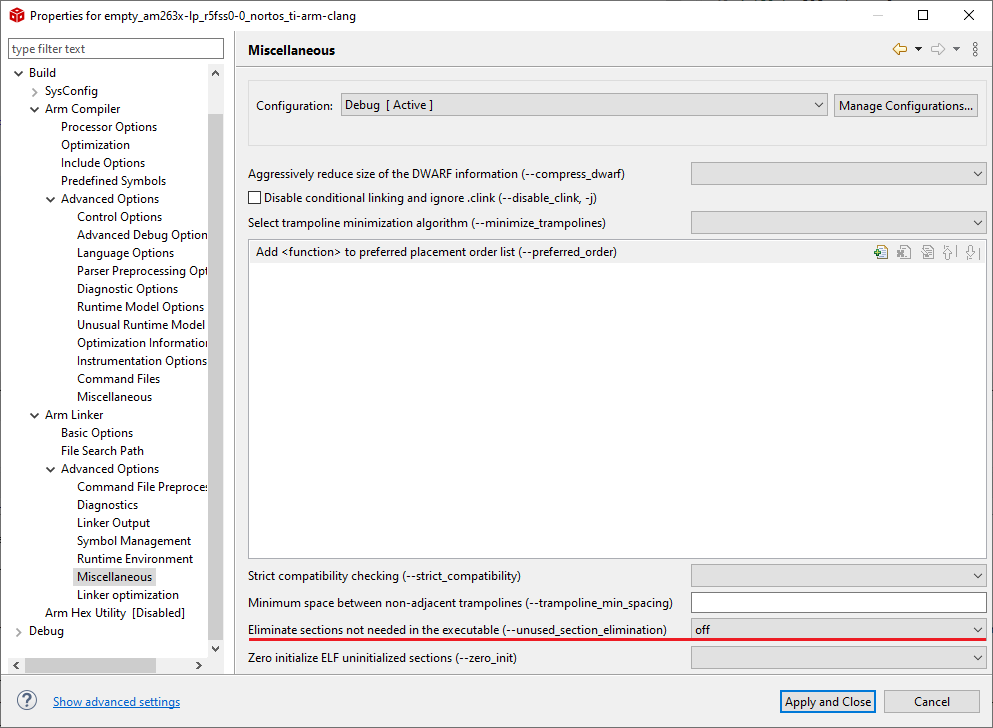Click the Add entry icon for preferred order list

[x=880, y=253]
